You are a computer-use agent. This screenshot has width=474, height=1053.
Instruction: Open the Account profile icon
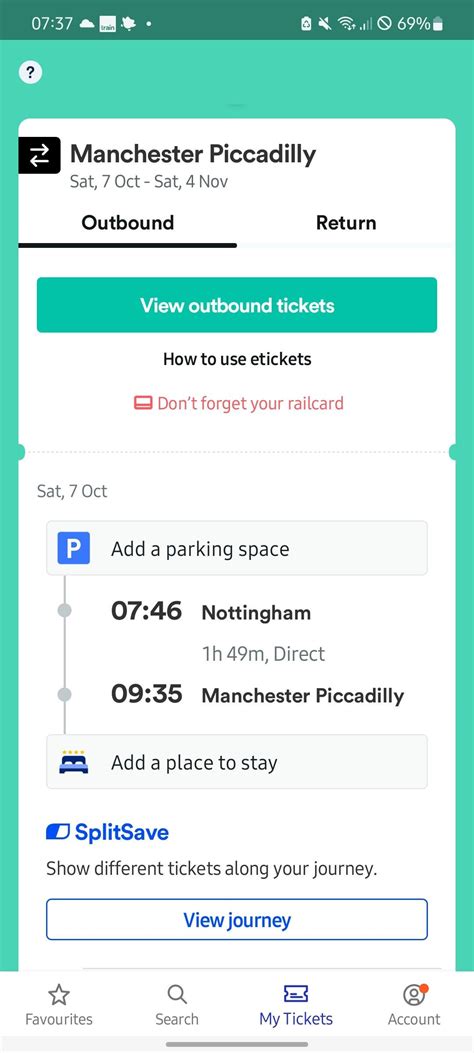pyautogui.click(x=414, y=995)
